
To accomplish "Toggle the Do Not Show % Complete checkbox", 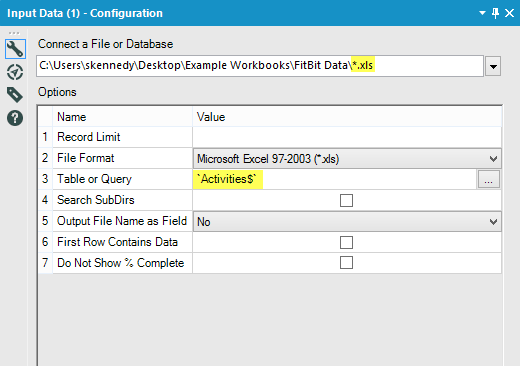I will [x=346, y=263].
